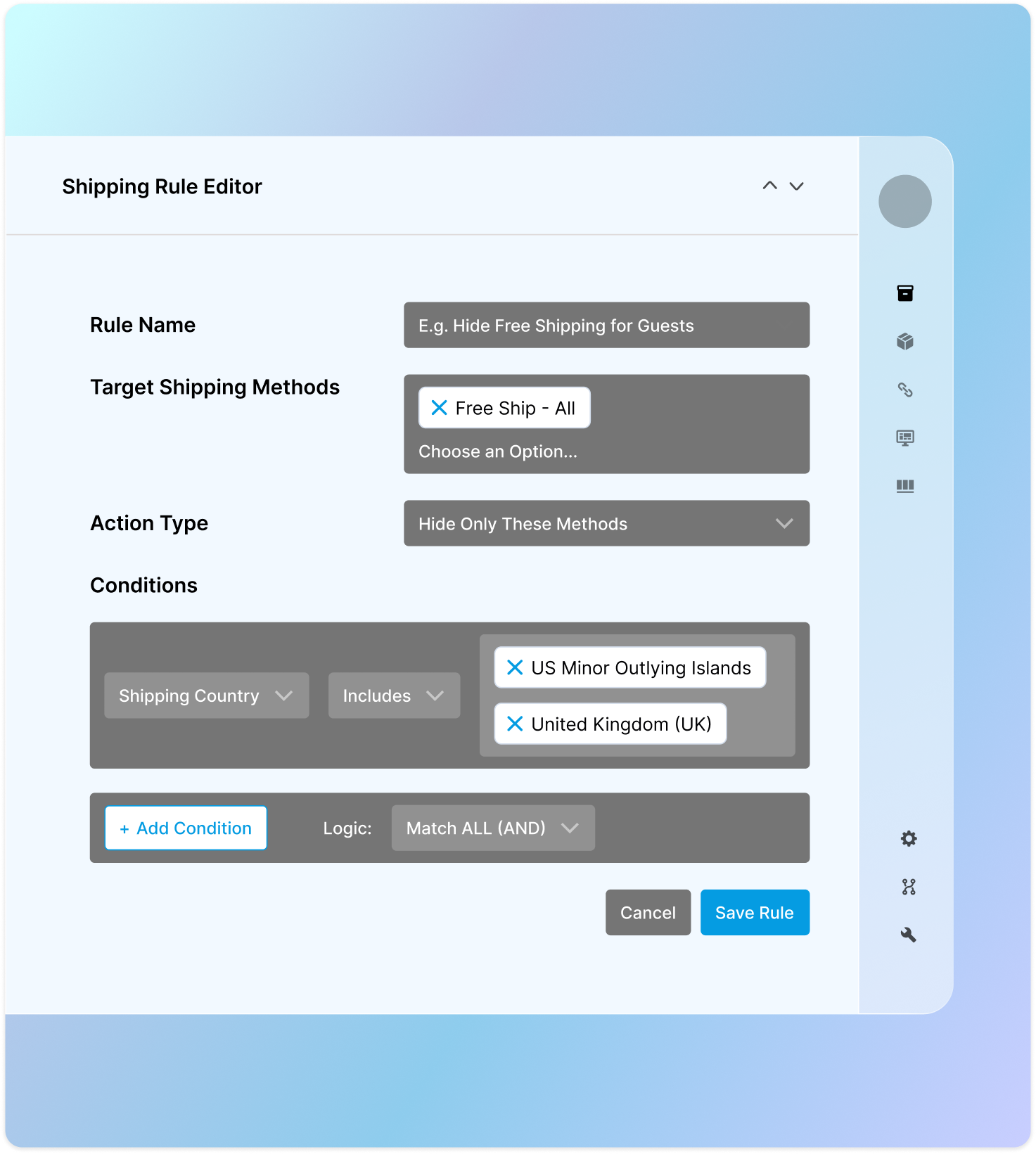Open the wrench tools icon in sidebar
1036x1154 pixels.
[909, 935]
